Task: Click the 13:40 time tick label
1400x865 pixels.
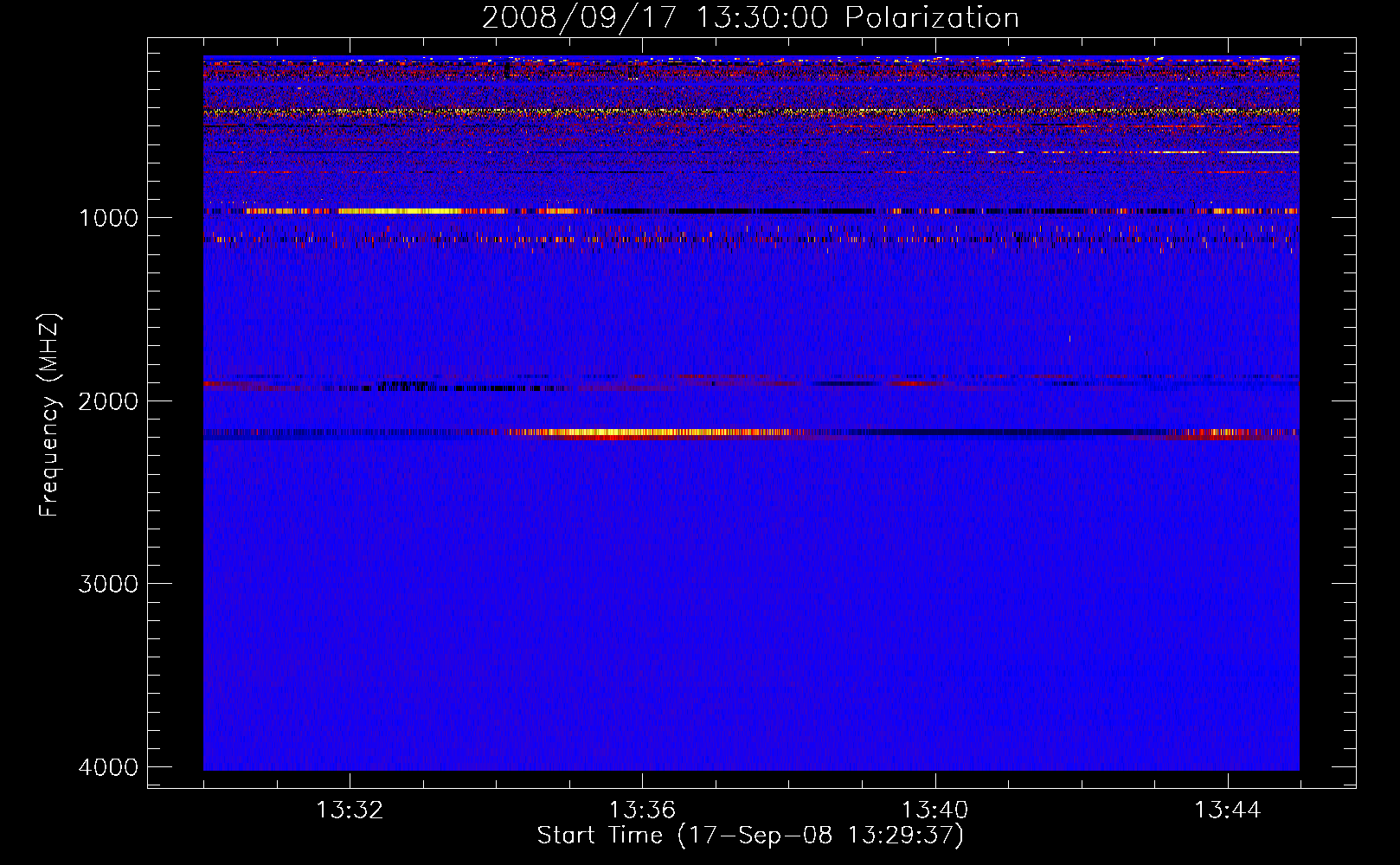Action: pyautogui.click(x=934, y=811)
